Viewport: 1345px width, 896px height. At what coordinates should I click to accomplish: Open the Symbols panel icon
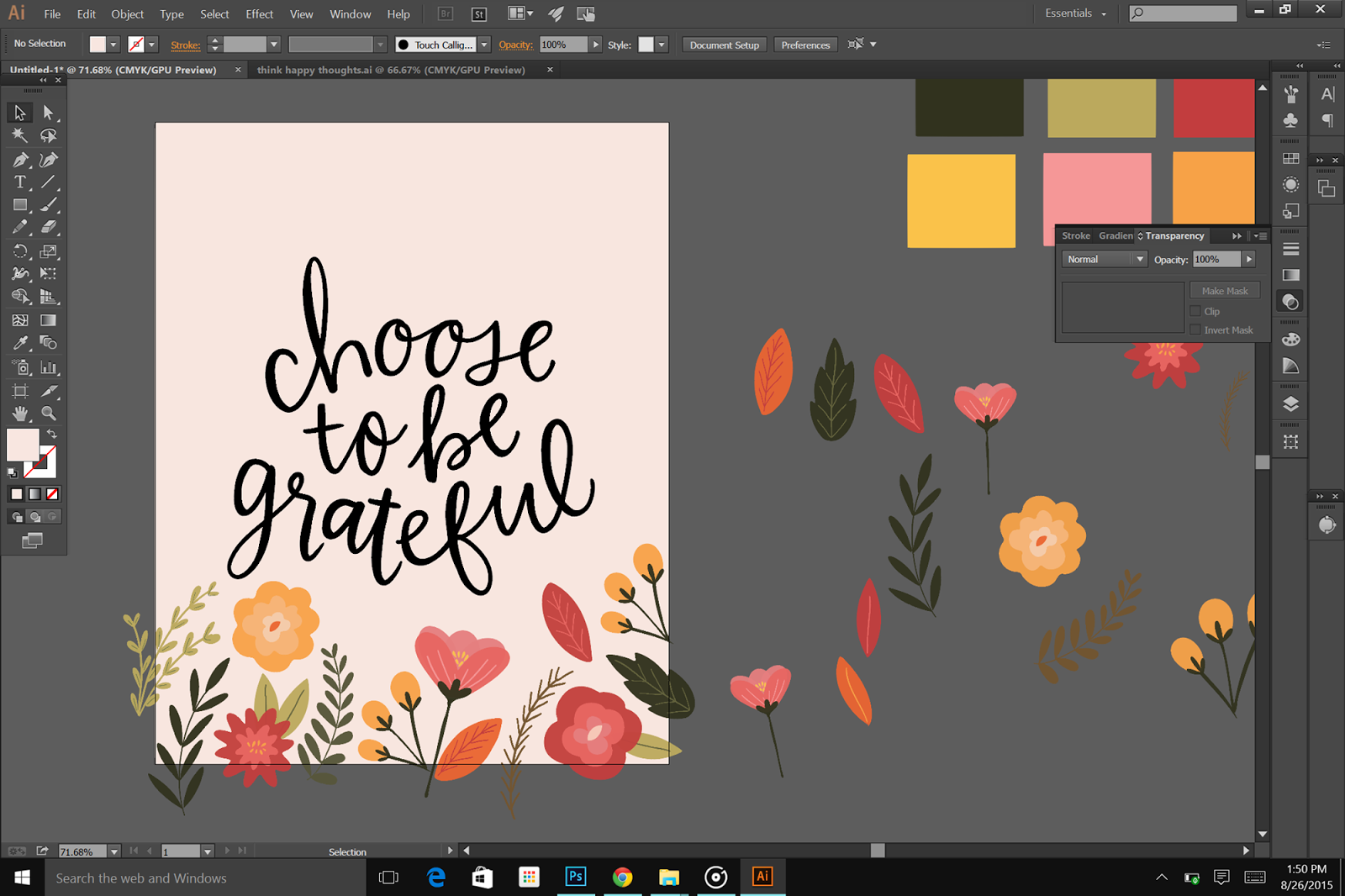point(1291,120)
